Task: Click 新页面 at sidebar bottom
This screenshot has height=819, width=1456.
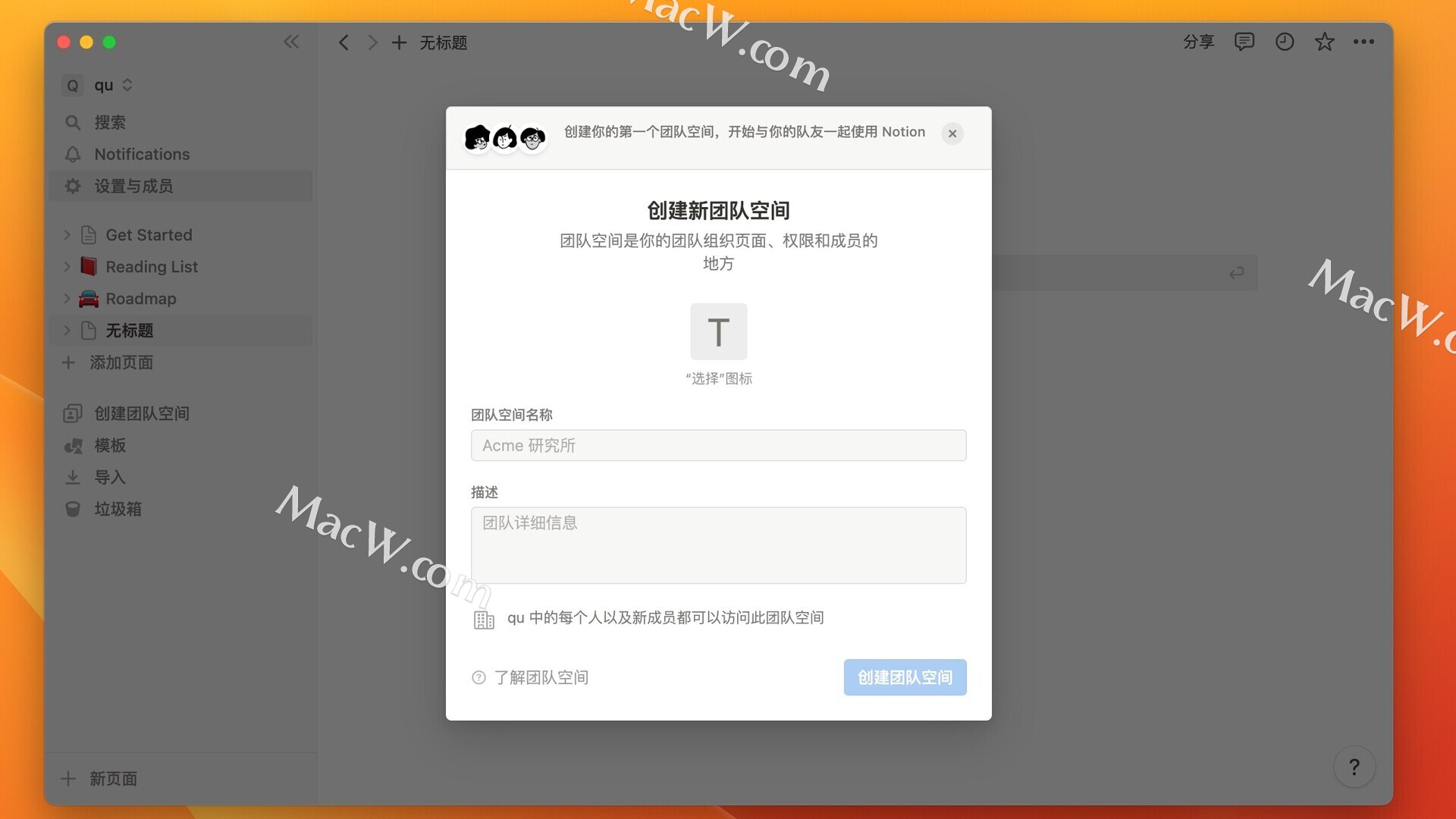Action: click(x=180, y=779)
